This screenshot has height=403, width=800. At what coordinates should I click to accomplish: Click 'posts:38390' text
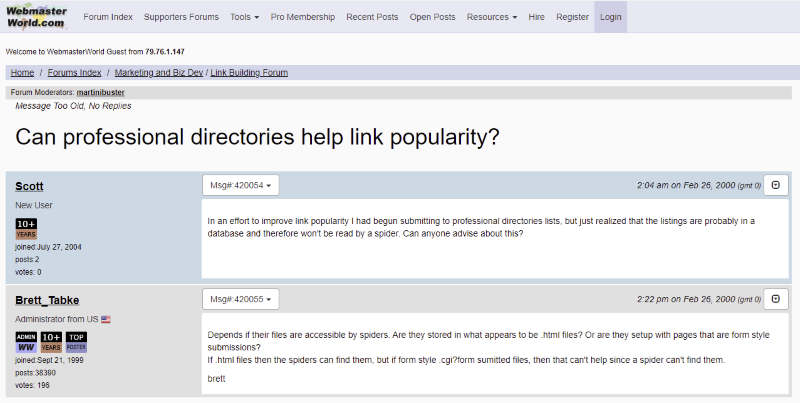(x=35, y=373)
